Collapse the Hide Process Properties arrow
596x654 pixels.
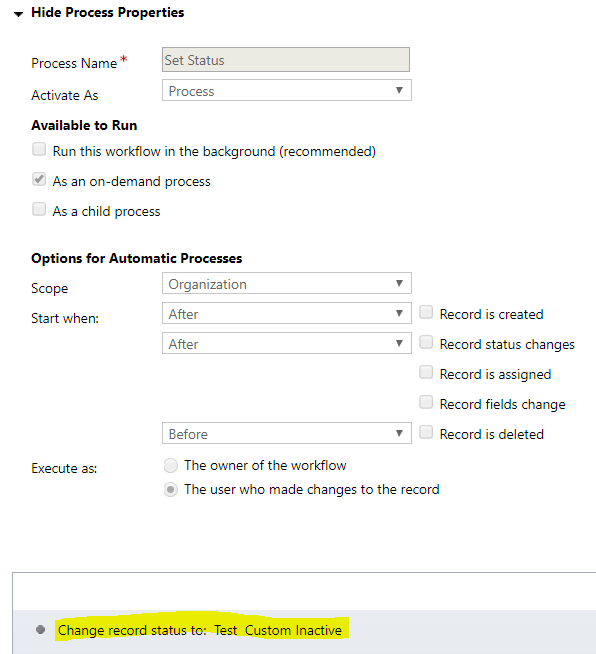tap(18, 14)
